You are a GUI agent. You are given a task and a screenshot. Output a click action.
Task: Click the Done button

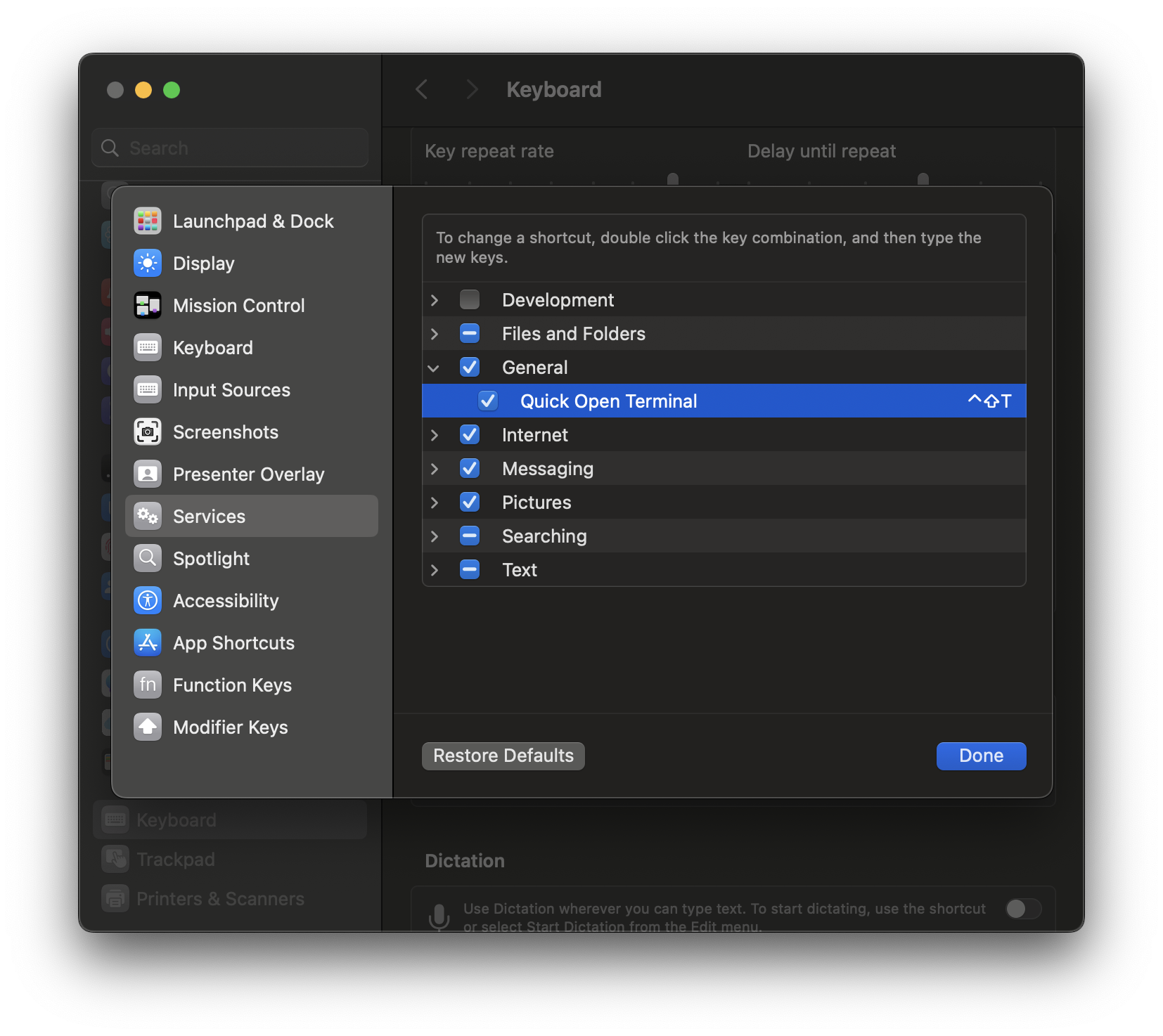981,756
